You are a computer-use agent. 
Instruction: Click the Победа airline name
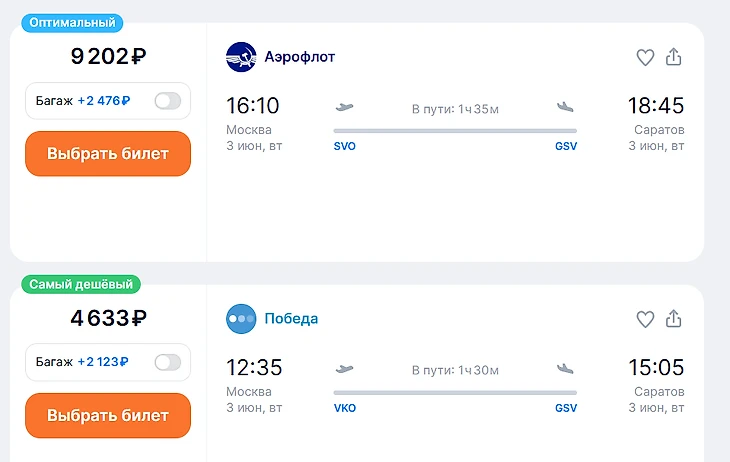(292, 319)
